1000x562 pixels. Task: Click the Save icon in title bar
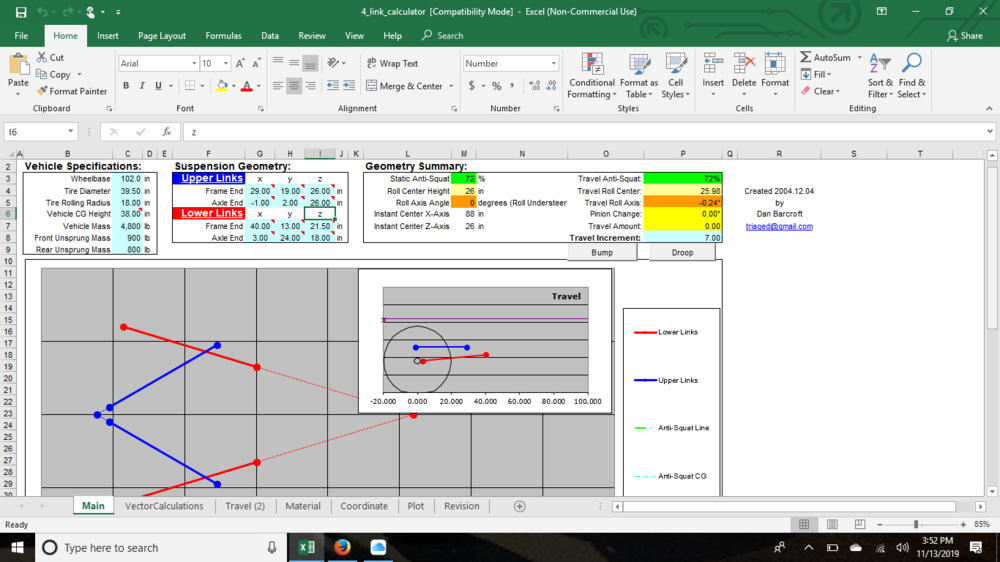20,12
